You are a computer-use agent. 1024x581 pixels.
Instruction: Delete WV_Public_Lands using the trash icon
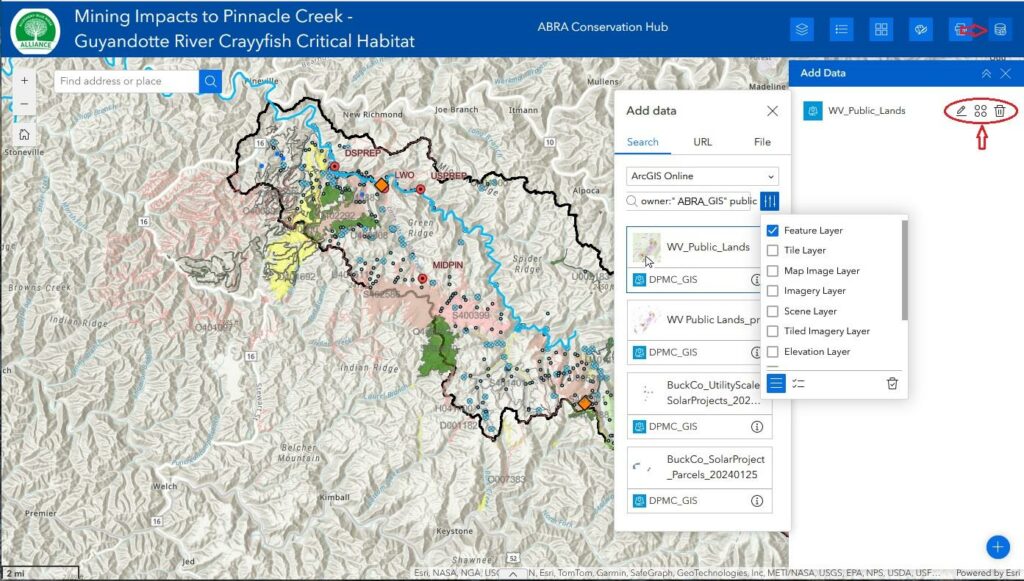(999, 111)
